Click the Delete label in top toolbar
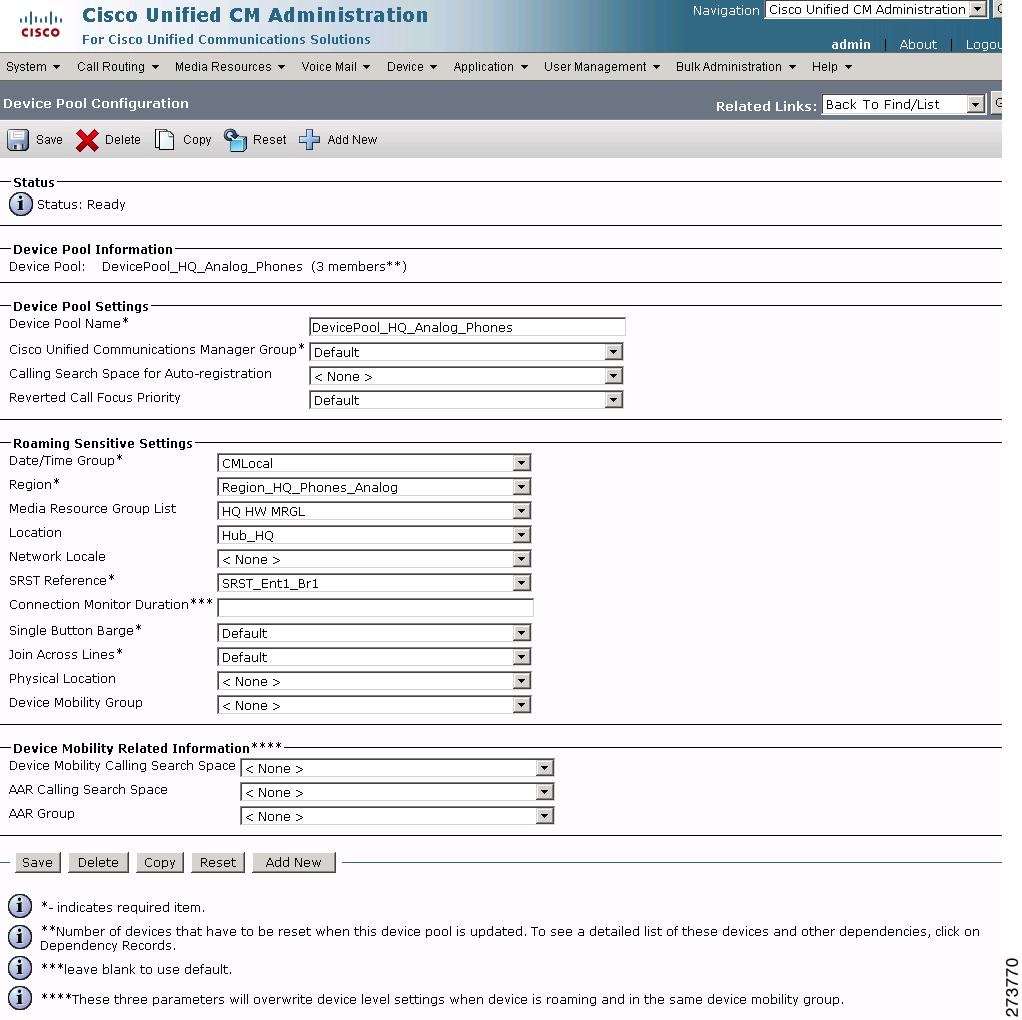Viewport: 1022px width, 1020px height. coord(123,139)
